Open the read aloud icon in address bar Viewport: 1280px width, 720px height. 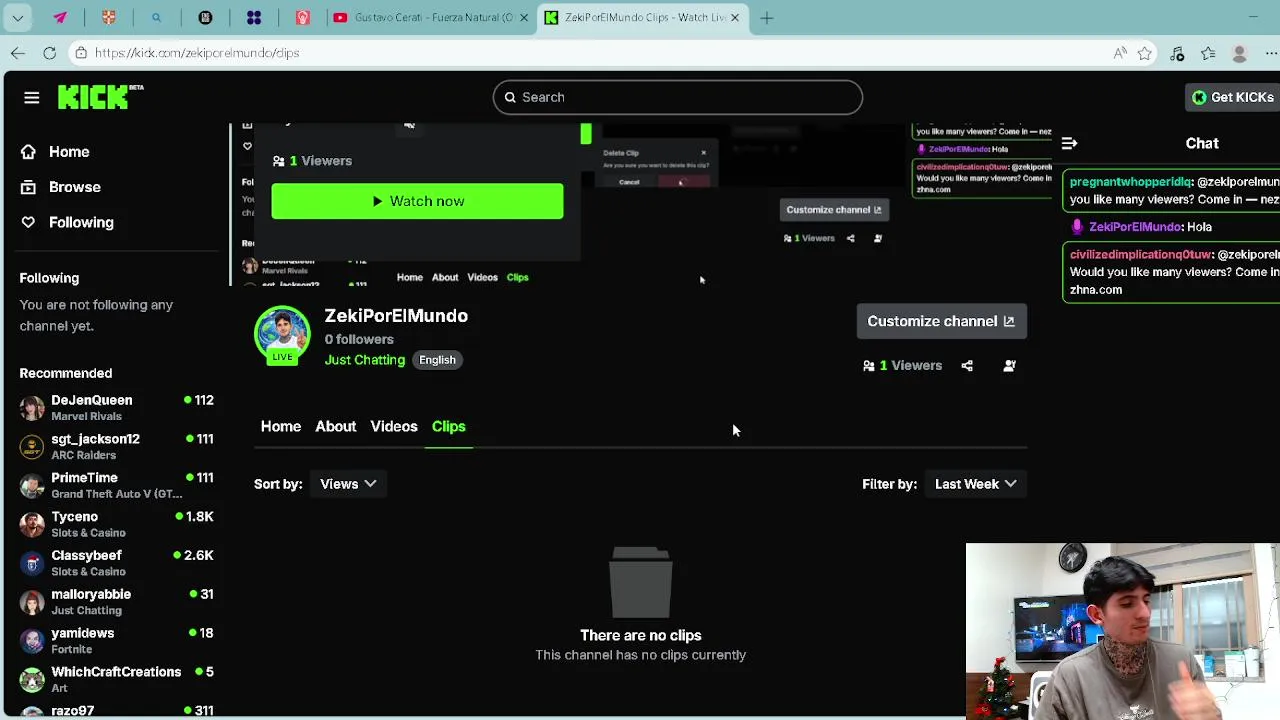pyautogui.click(x=1120, y=53)
